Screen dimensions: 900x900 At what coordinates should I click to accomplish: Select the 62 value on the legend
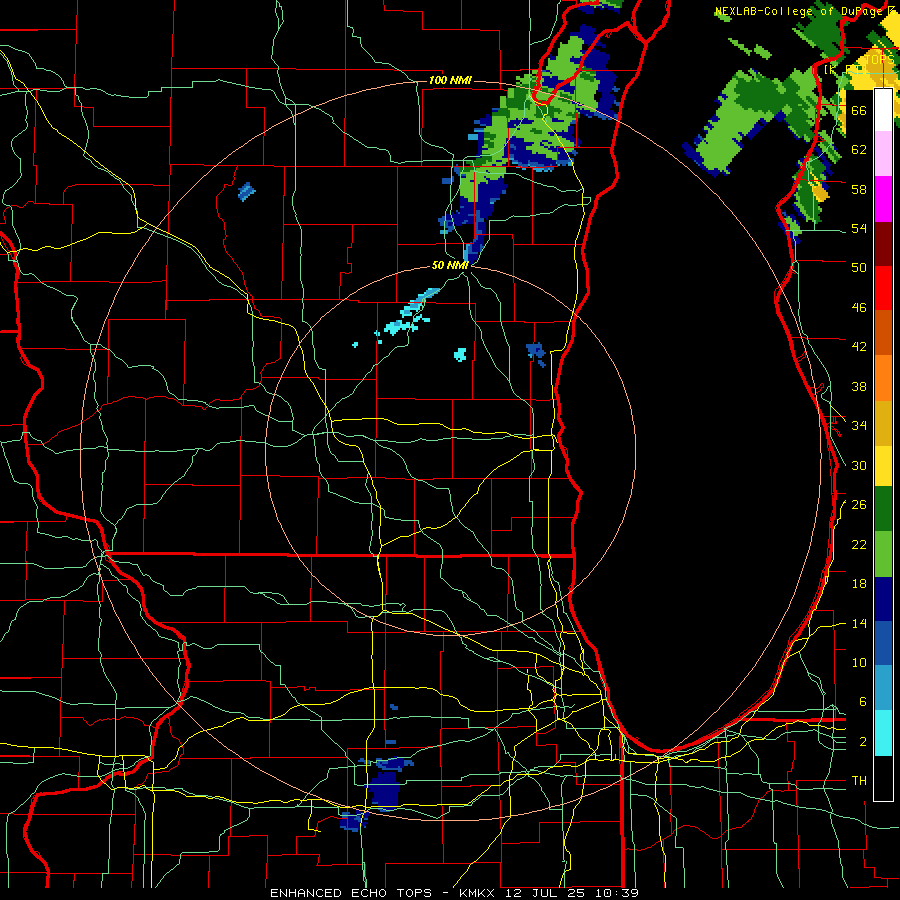859,149
